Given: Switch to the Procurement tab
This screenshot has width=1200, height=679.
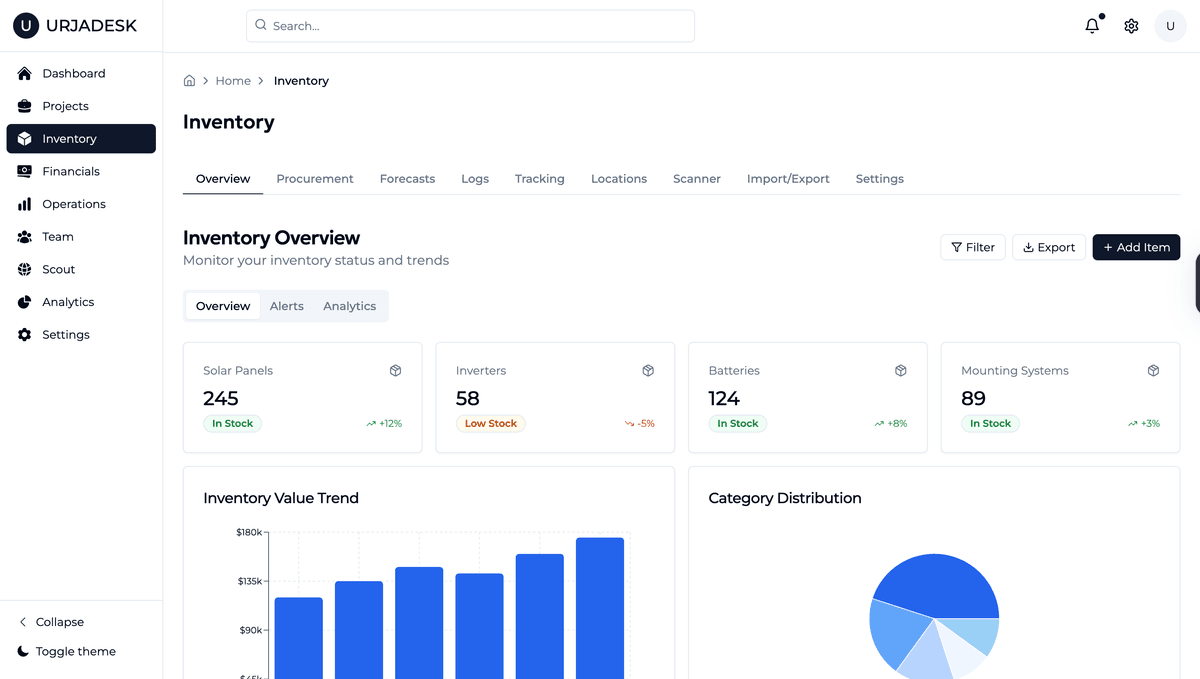Looking at the screenshot, I should pyautogui.click(x=315, y=178).
